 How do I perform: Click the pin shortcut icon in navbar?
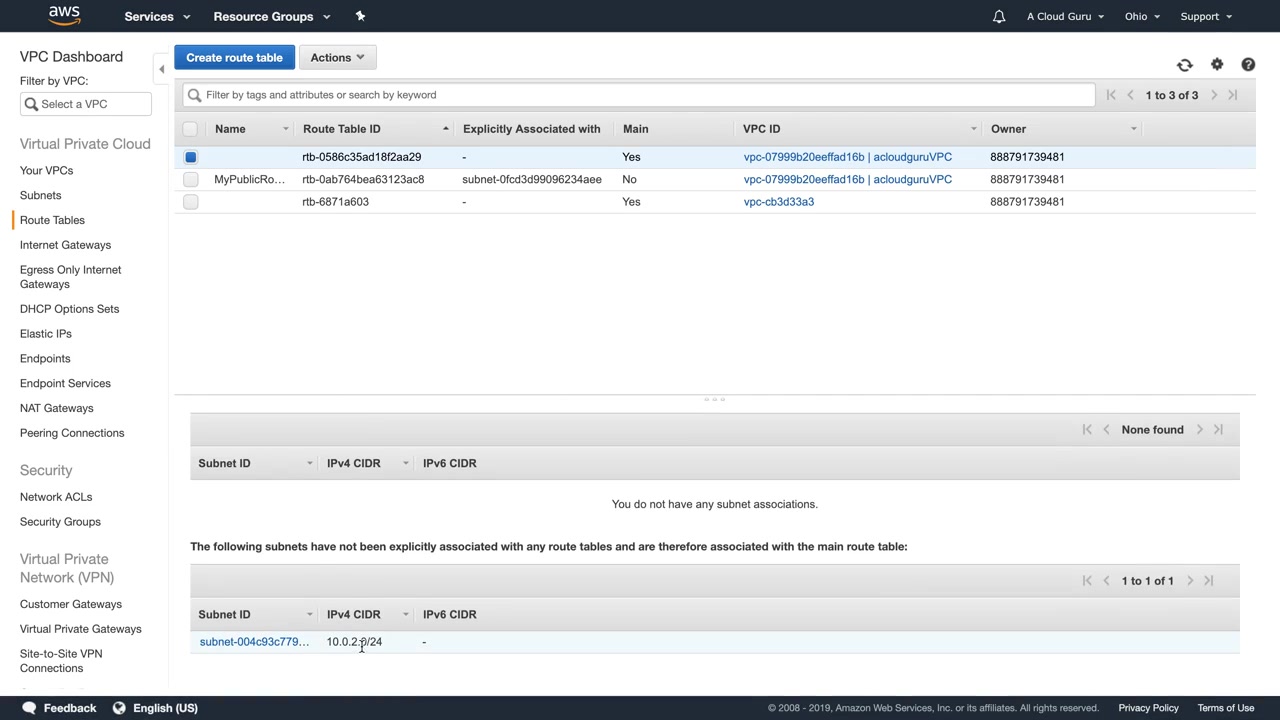coord(360,16)
